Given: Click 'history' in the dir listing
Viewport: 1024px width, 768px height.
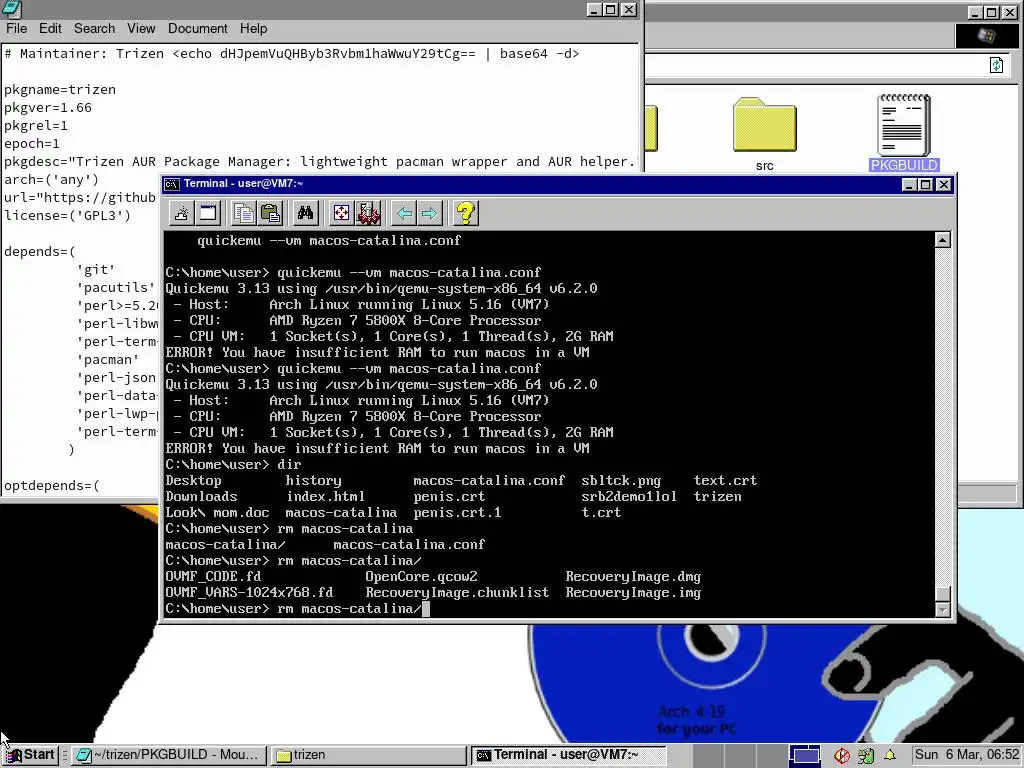Looking at the screenshot, I should 313,481.
